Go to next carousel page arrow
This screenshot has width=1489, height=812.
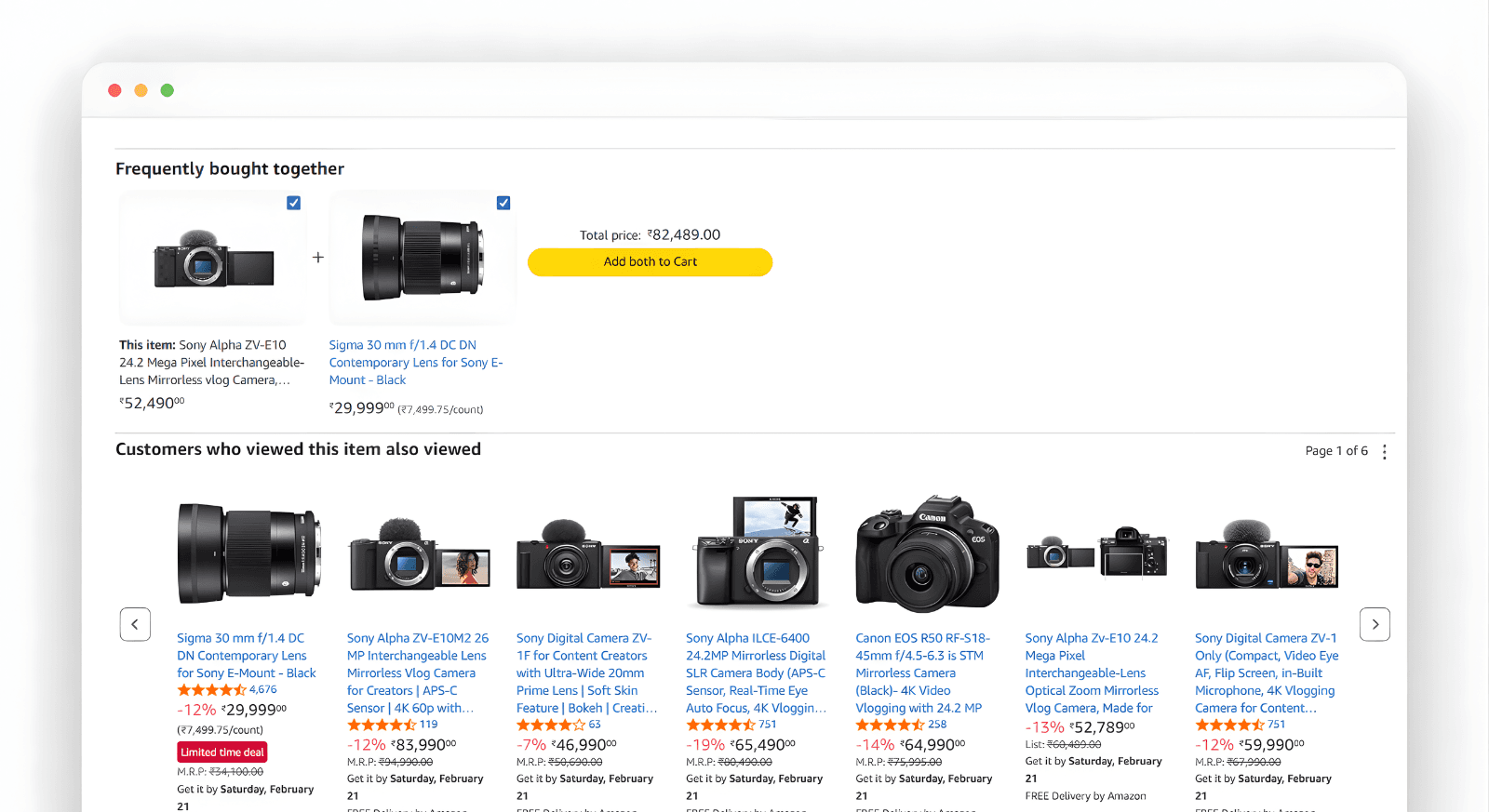pos(1375,624)
